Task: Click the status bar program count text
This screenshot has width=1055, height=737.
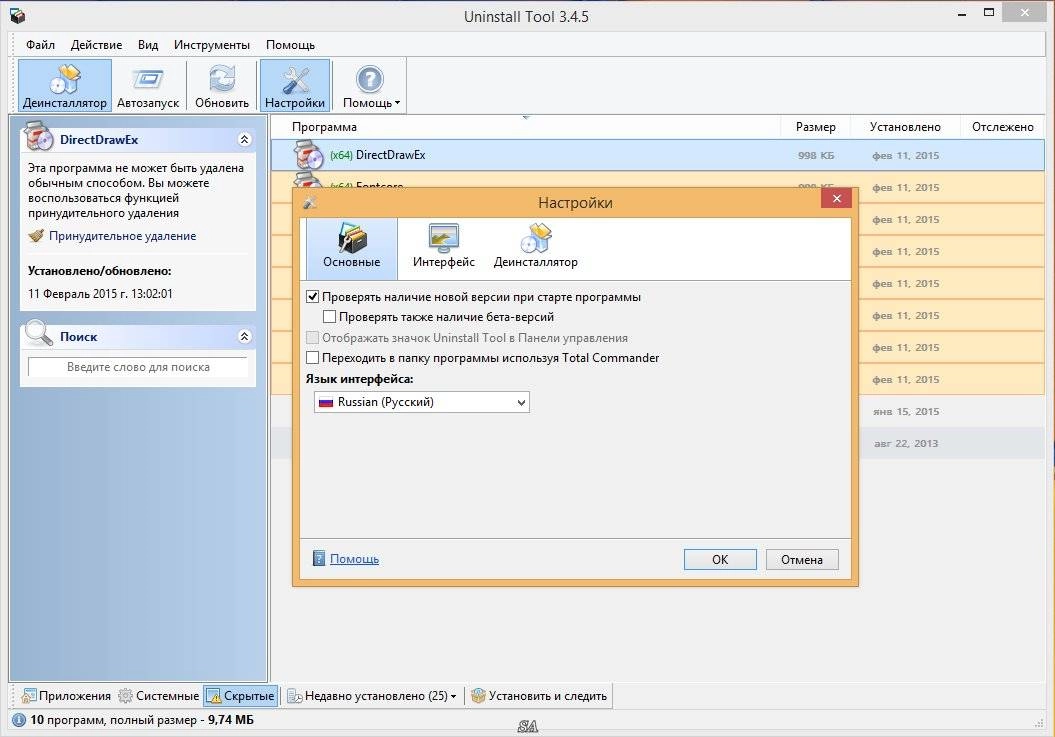Action: [x=142, y=720]
